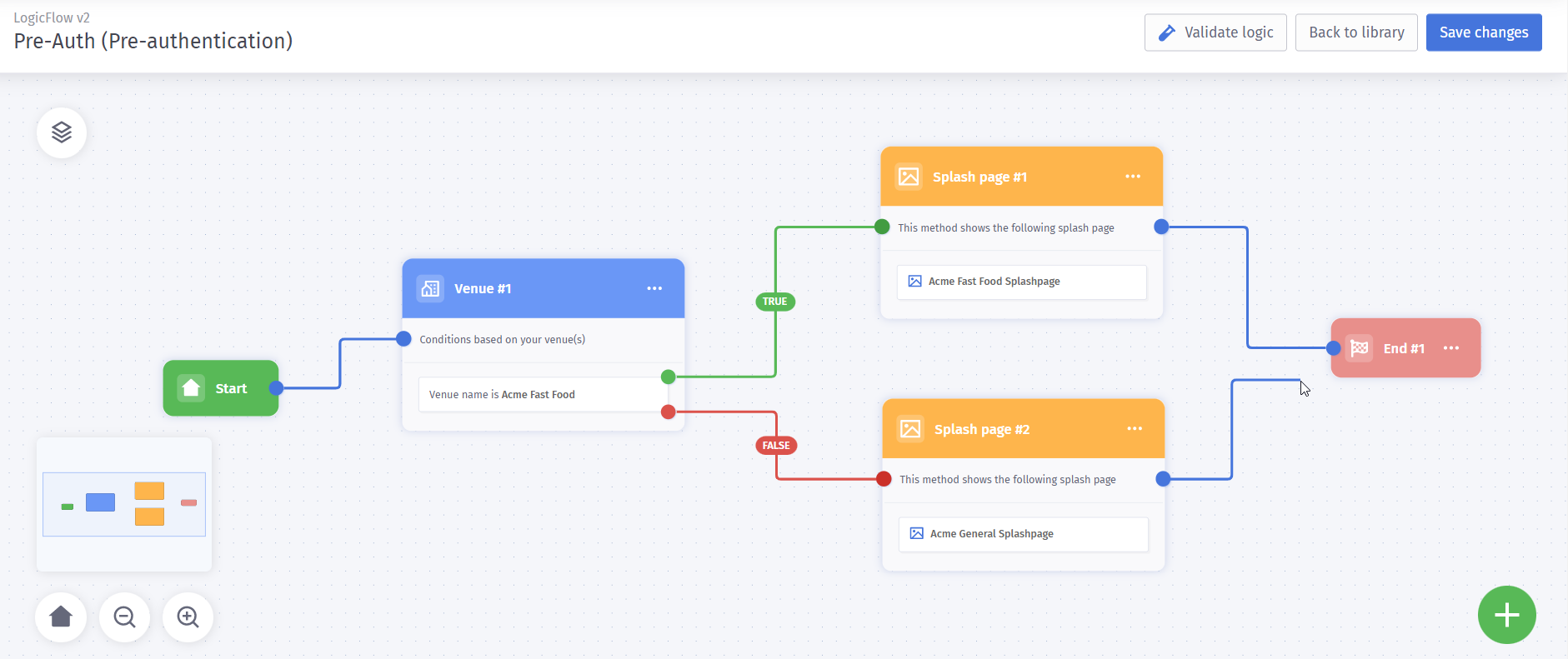Click Back to library button
Viewport: 1568px width, 659px height.
click(x=1356, y=32)
